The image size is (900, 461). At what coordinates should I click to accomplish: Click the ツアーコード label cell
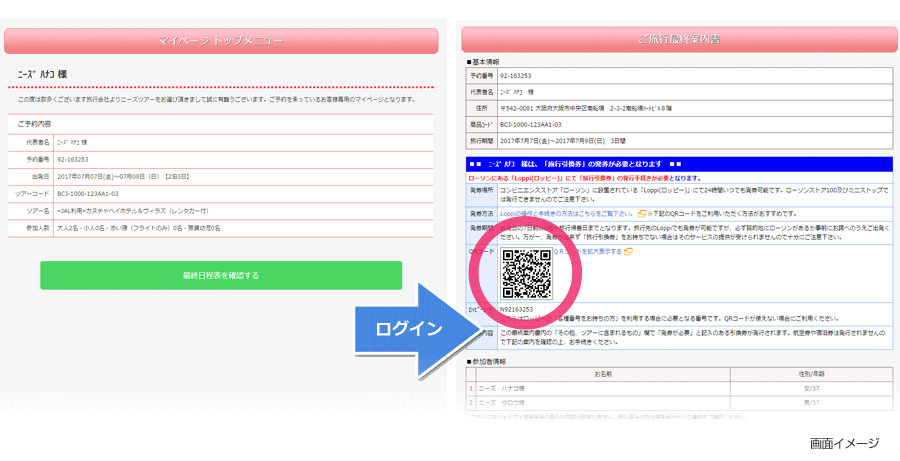tap(32, 193)
